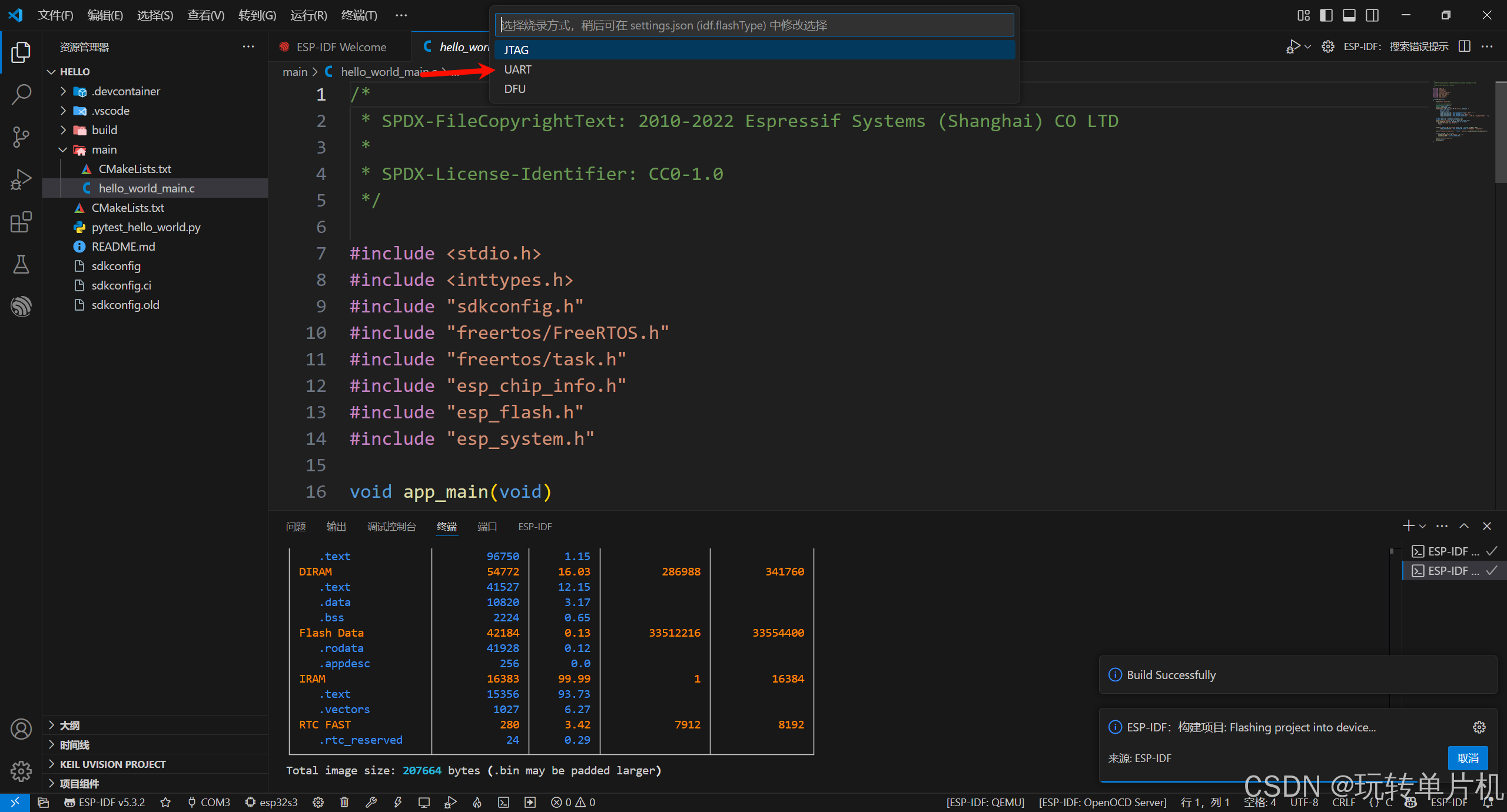Expand the .devcontainer folder

tap(63, 91)
